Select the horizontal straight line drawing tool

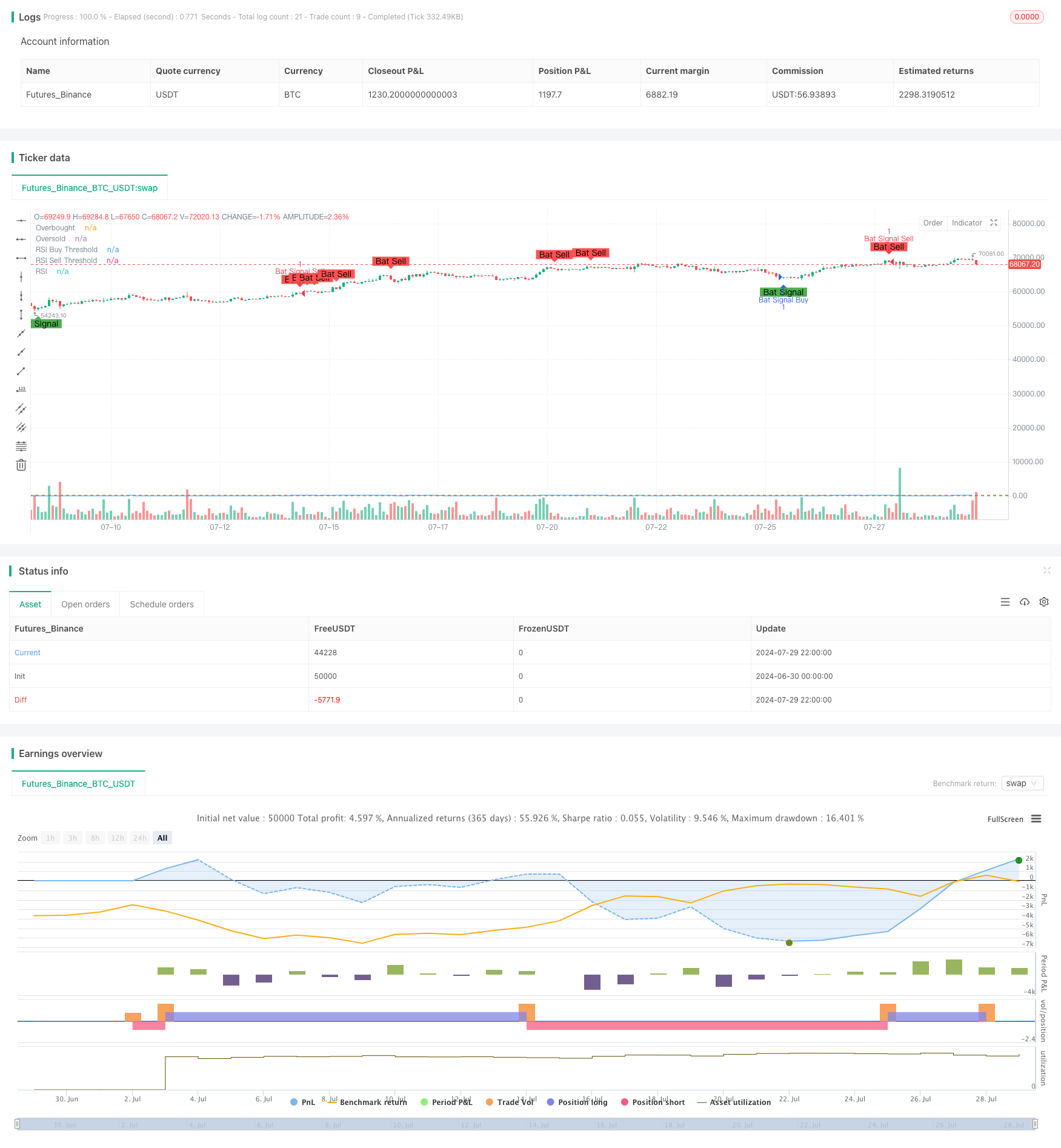click(x=21, y=221)
